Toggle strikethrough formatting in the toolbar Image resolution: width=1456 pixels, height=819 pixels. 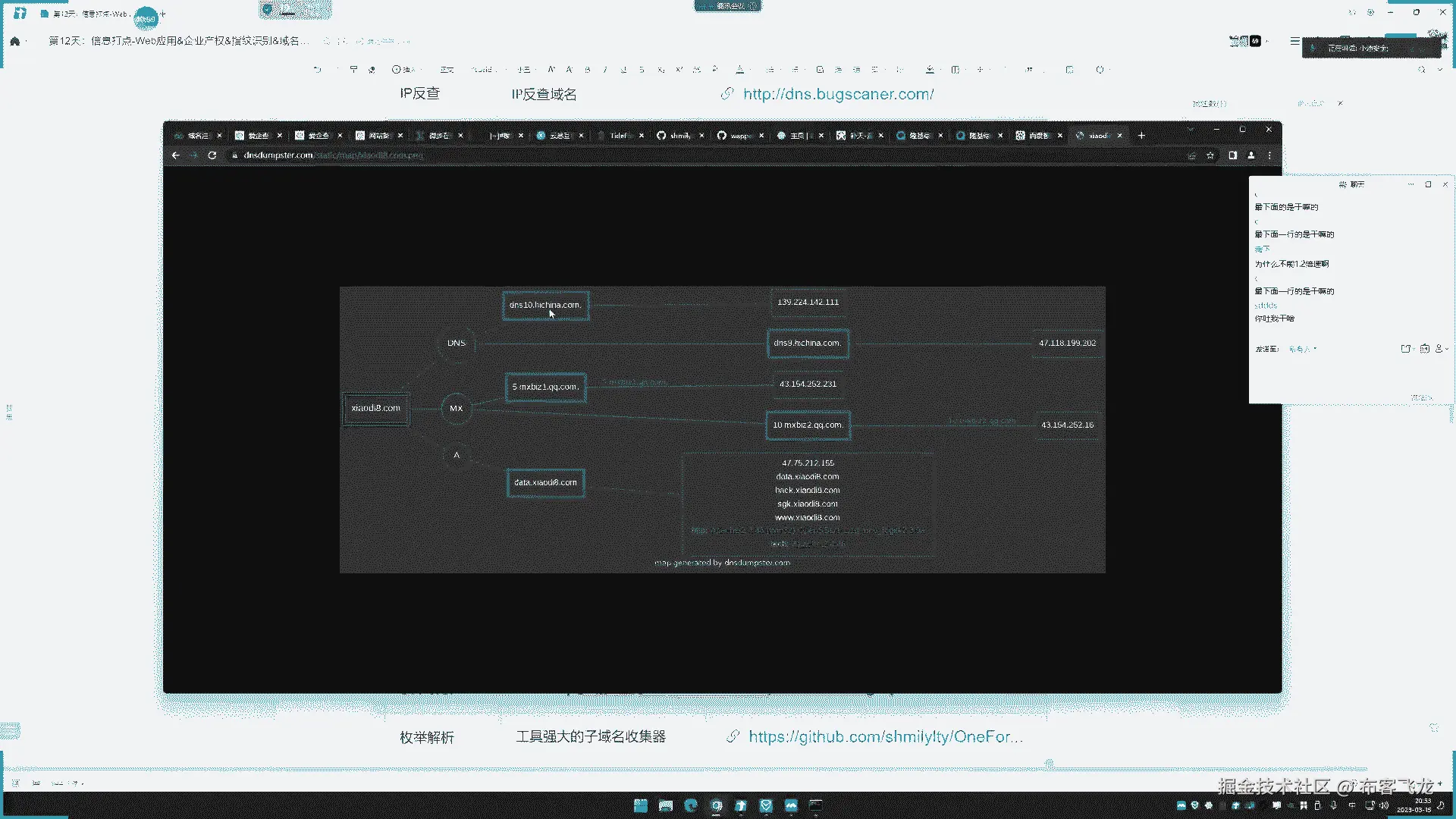642,70
